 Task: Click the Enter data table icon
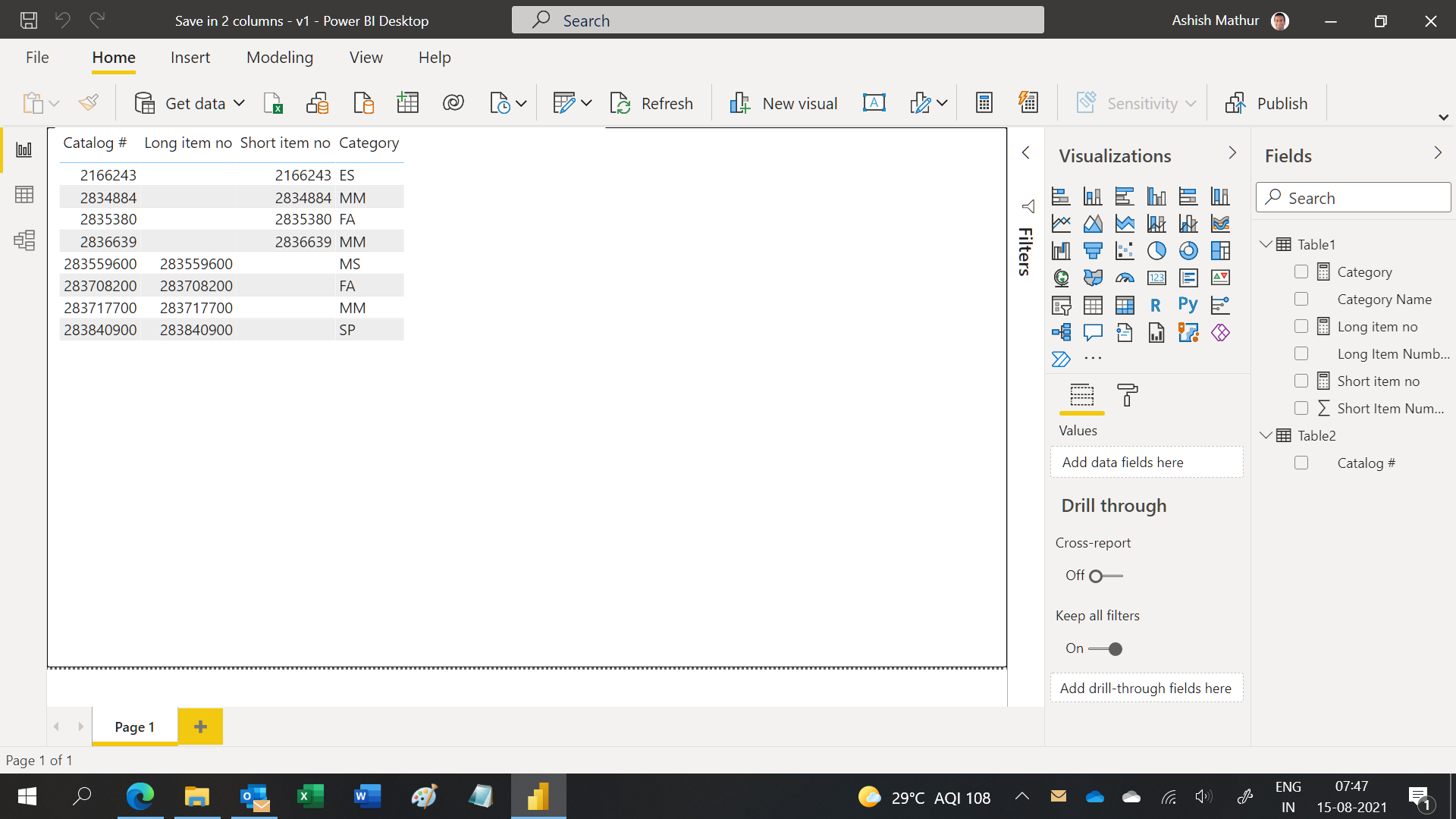(x=408, y=103)
